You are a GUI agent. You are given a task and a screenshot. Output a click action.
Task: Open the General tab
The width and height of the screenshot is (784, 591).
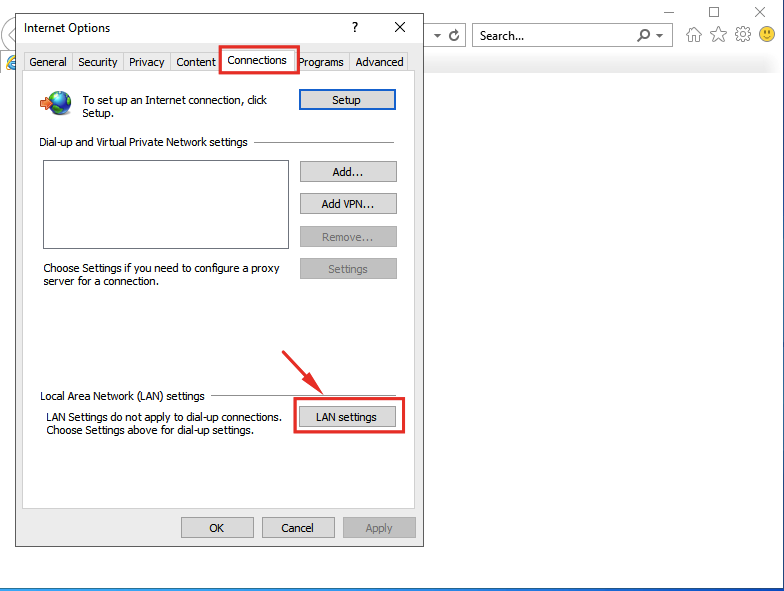pyautogui.click(x=48, y=62)
